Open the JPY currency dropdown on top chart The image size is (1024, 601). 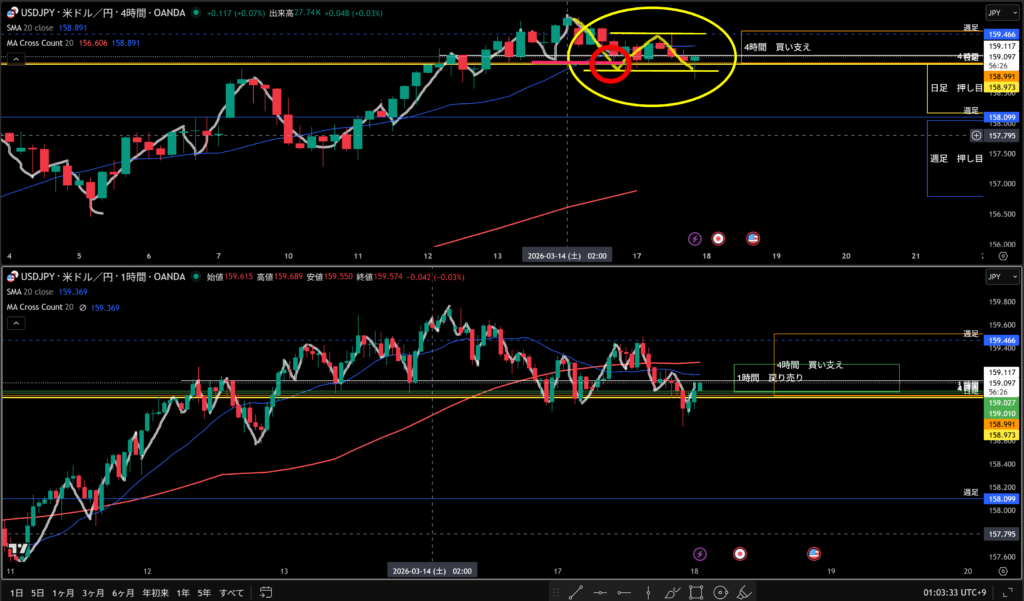point(1001,13)
